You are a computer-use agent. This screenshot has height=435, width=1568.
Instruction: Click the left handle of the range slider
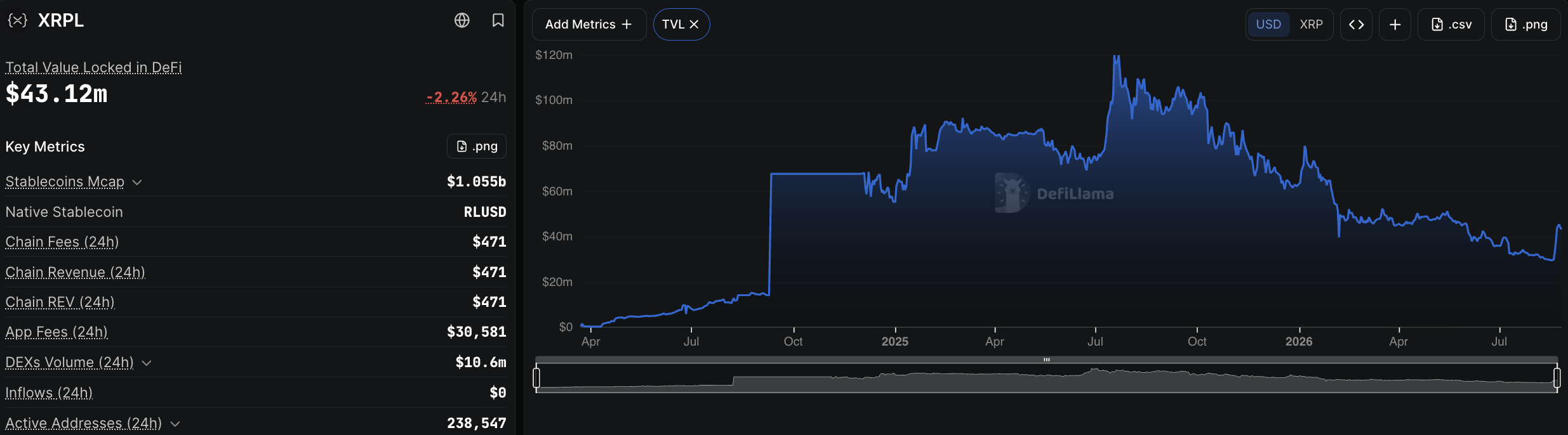click(536, 377)
